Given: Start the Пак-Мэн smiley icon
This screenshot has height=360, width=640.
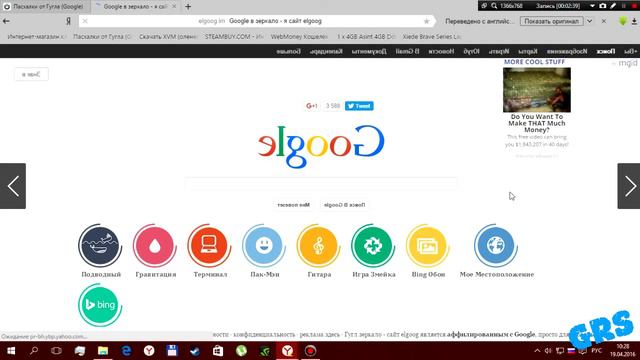Looking at the screenshot, I should point(264,246).
